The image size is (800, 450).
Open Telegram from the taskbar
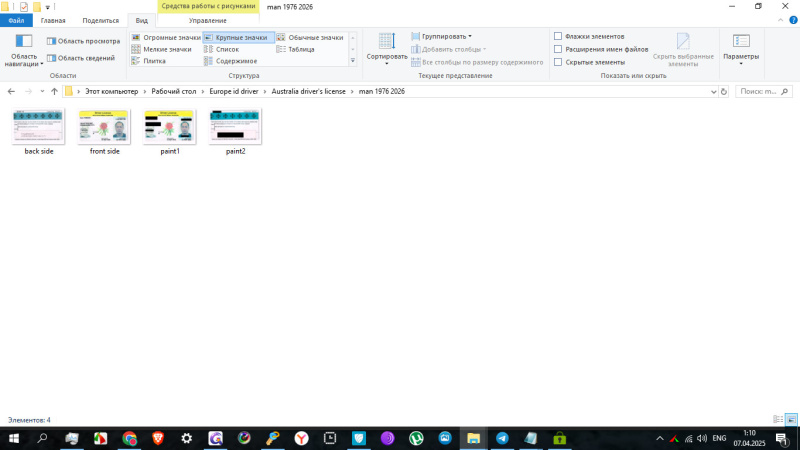coord(502,438)
